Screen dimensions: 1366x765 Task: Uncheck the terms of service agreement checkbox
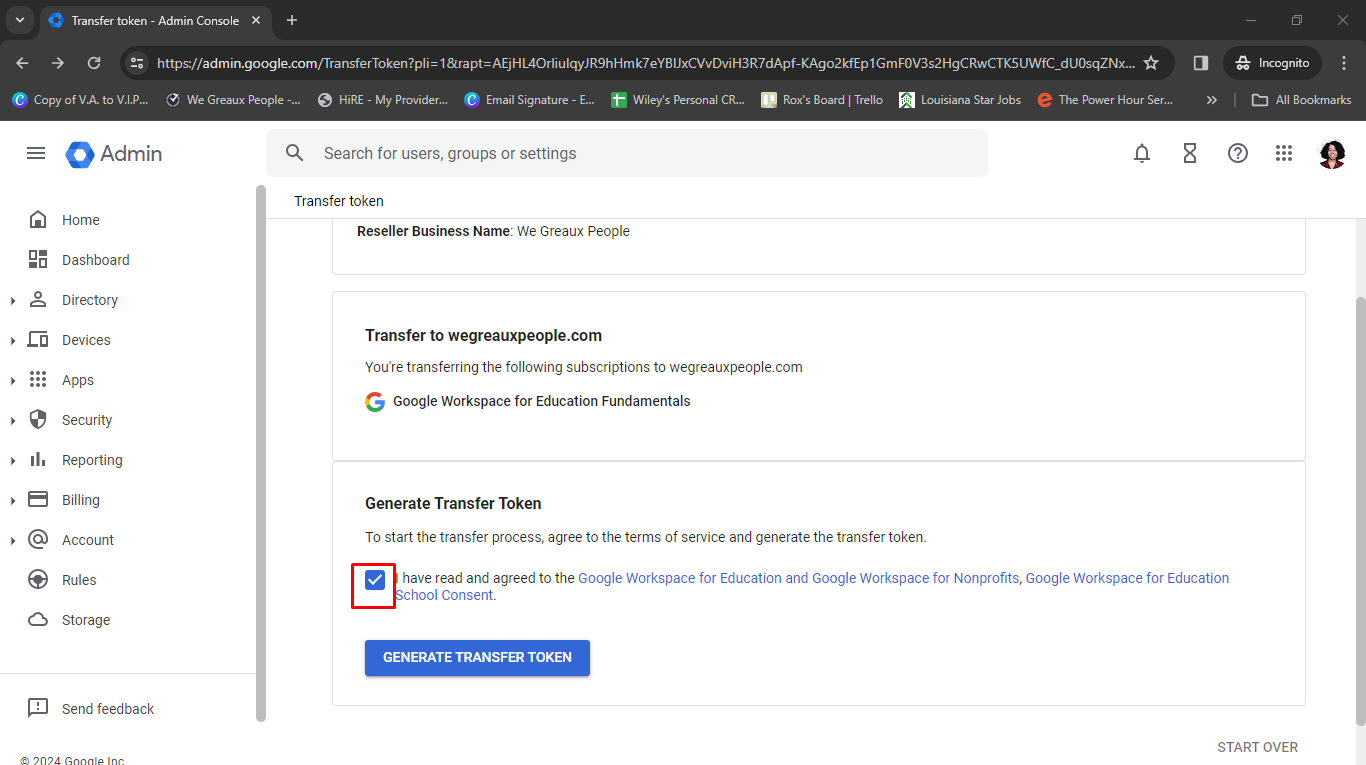click(374, 580)
